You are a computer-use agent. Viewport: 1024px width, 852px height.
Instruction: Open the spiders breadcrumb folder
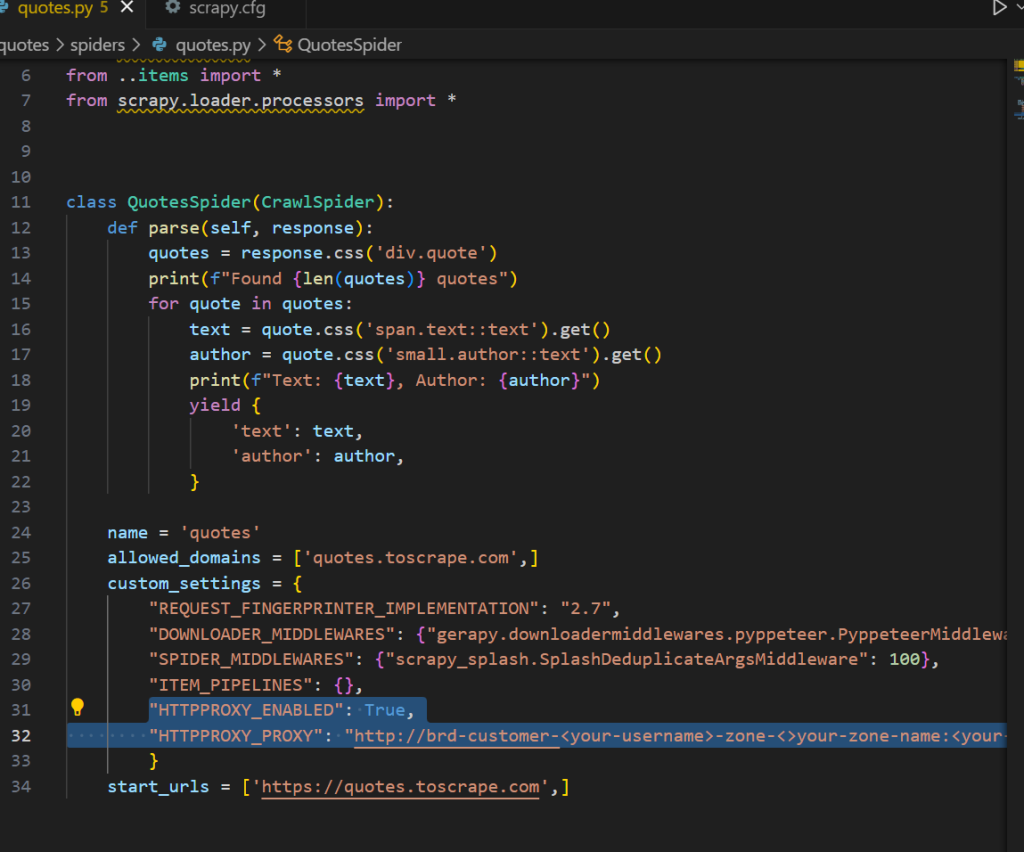pos(97,44)
